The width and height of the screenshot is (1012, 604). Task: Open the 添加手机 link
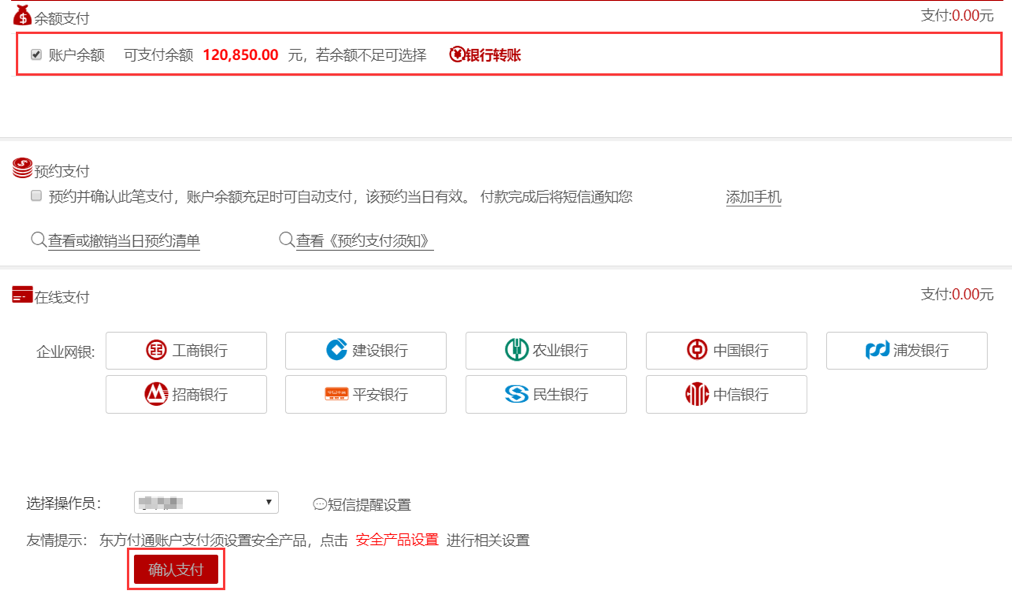753,197
